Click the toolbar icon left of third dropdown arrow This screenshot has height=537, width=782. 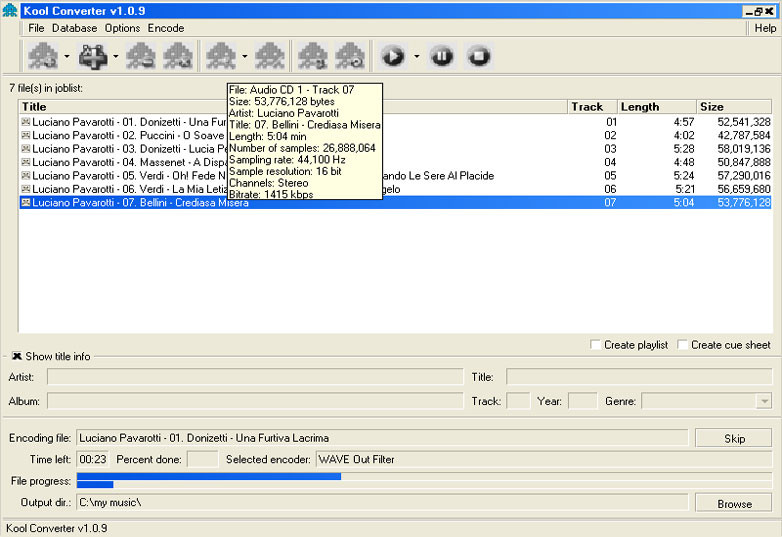(221, 56)
